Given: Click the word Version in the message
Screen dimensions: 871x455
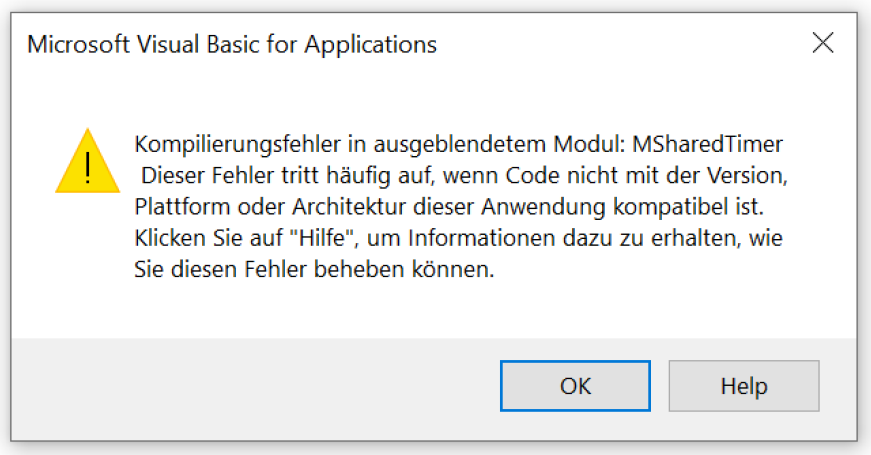Looking at the screenshot, I should coord(747,176).
